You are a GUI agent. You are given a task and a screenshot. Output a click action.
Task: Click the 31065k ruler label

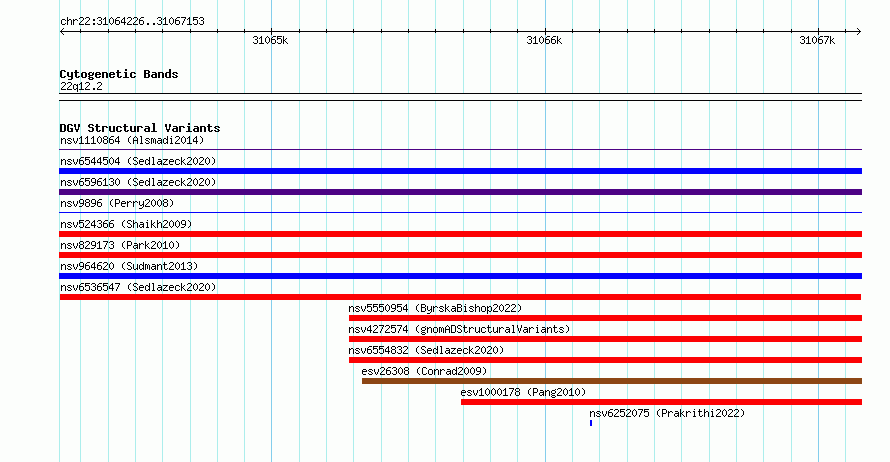[x=270, y=40]
